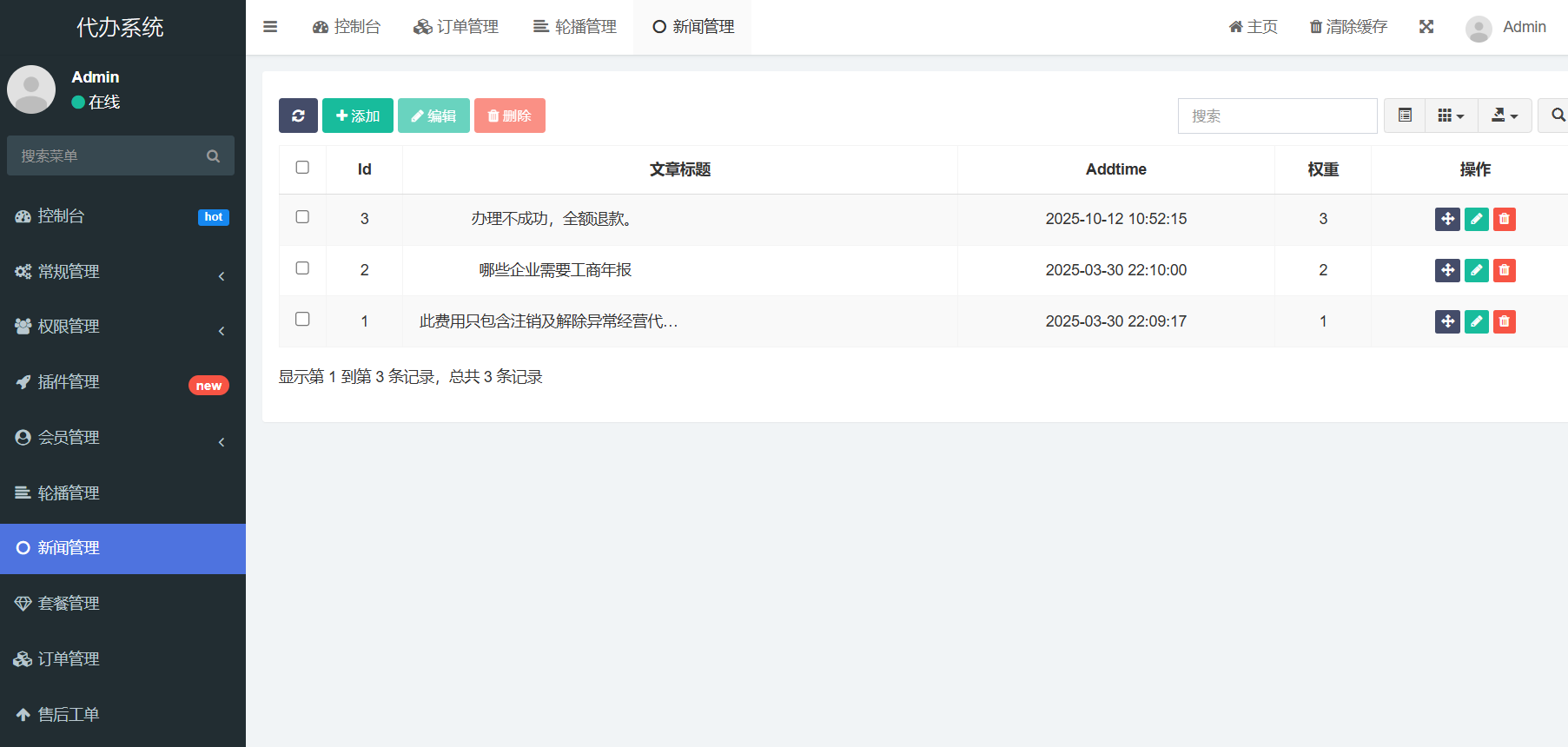Check the select-all checkbox in header
This screenshot has height=747, width=1568.
pyautogui.click(x=302, y=168)
